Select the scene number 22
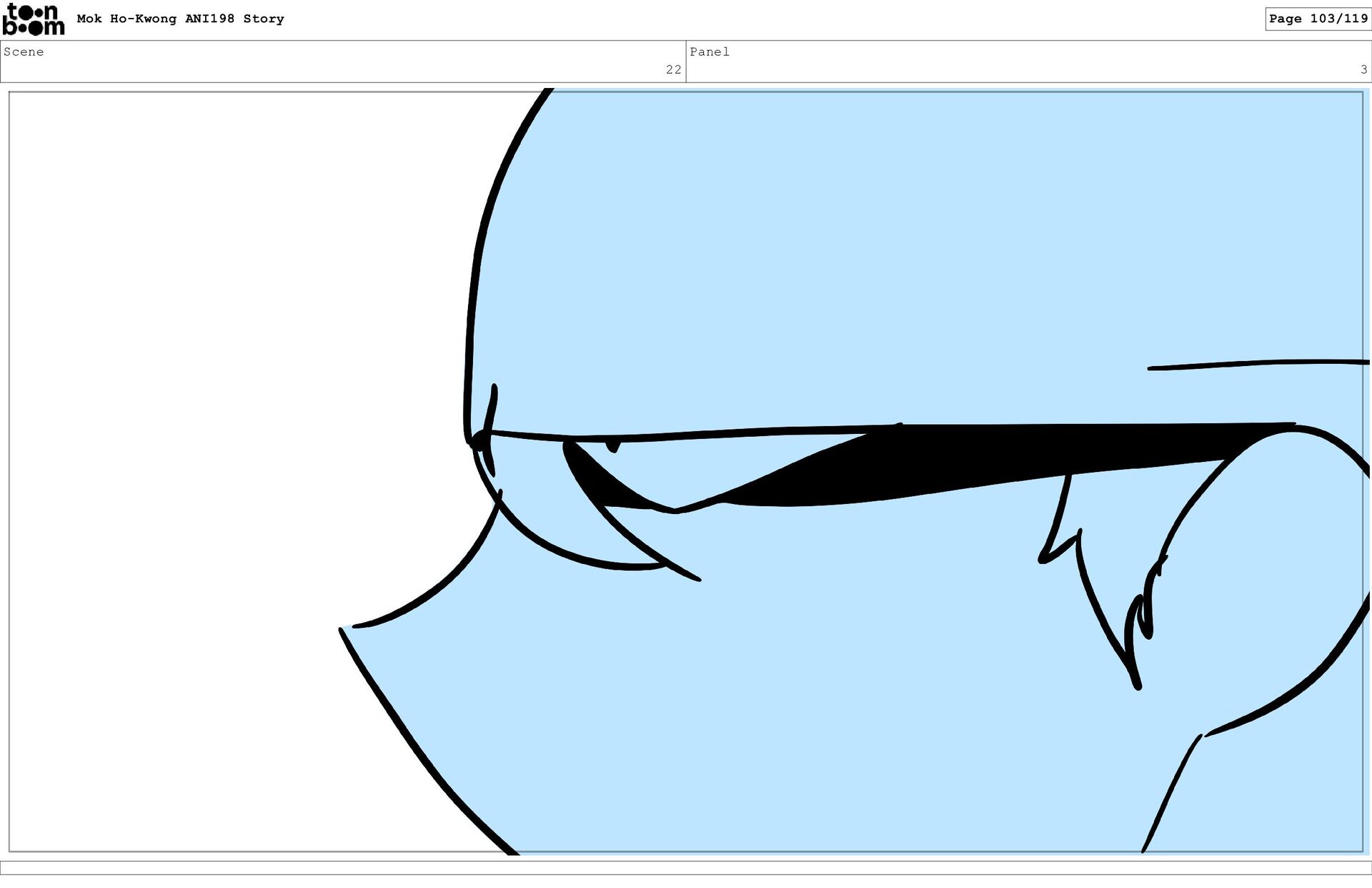1372x888 pixels. pyautogui.click(x=673, y=69)
